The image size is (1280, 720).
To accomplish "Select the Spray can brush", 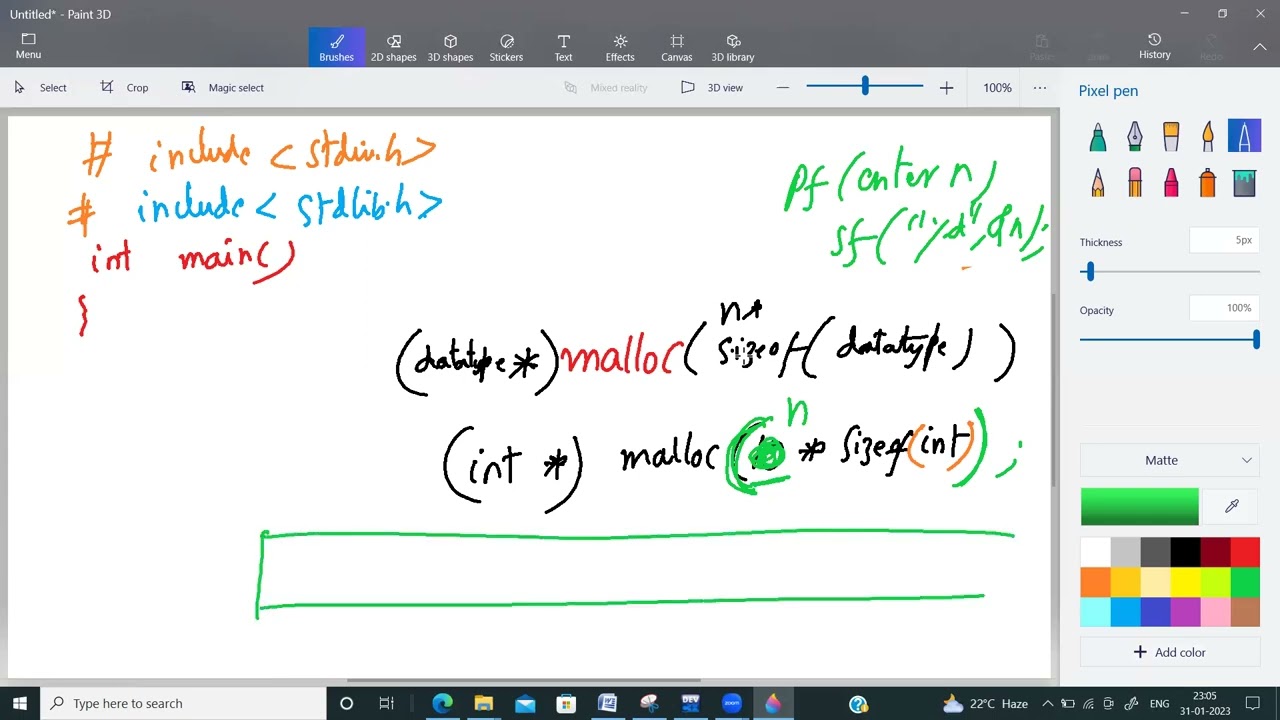I will click(x=1207, y=182).
